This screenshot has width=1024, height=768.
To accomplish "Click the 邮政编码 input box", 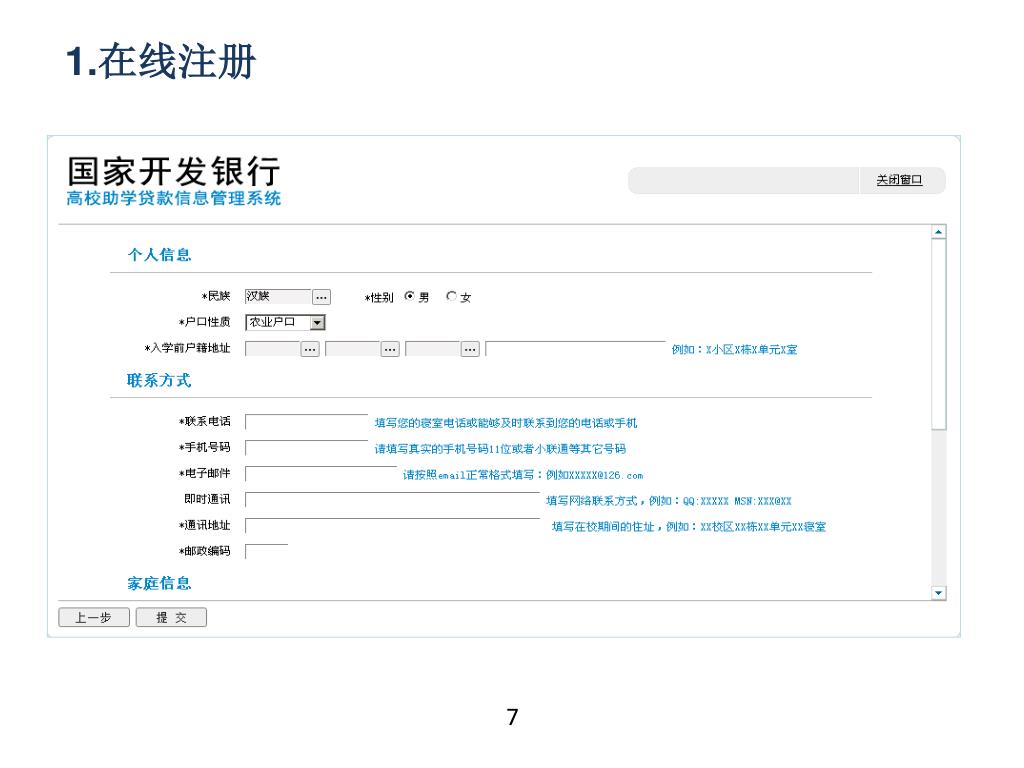I will point(267,552).
